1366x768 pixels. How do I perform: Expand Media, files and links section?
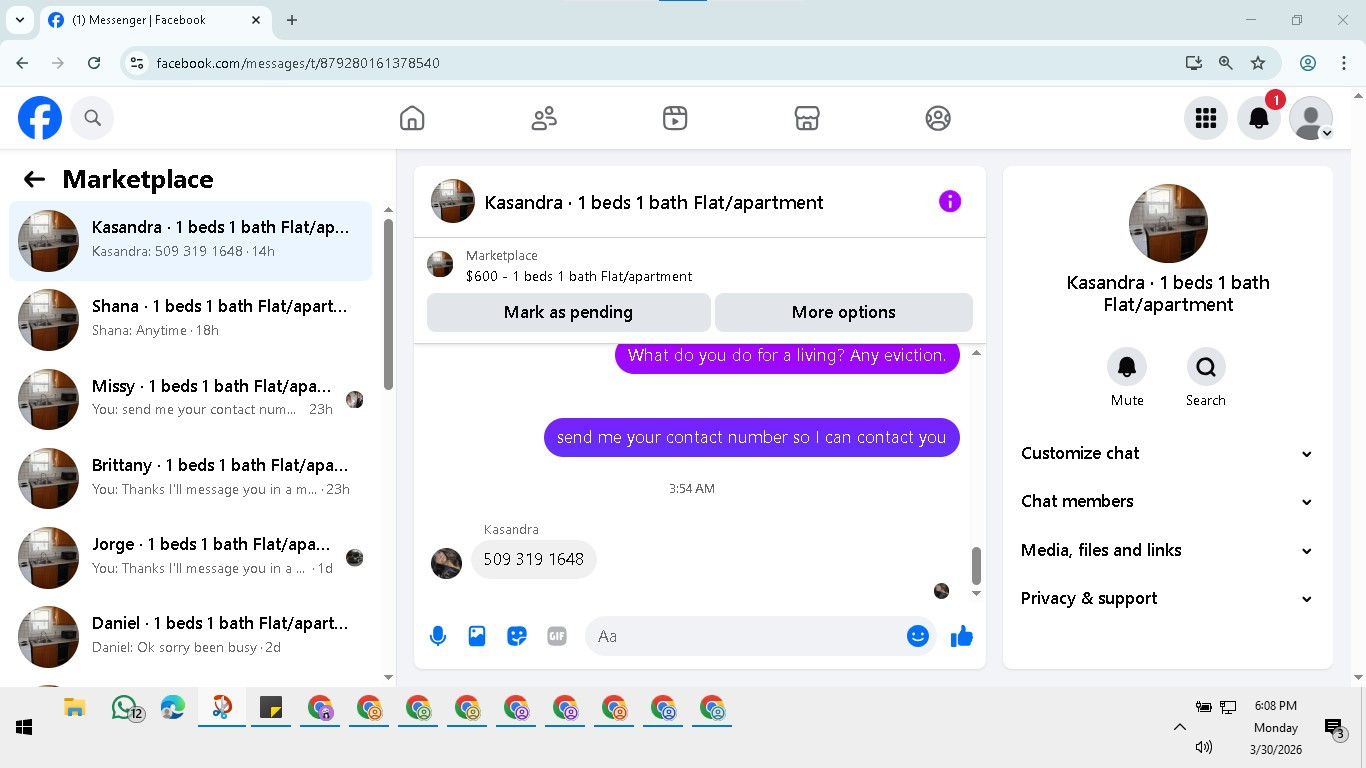(1167, 550)
